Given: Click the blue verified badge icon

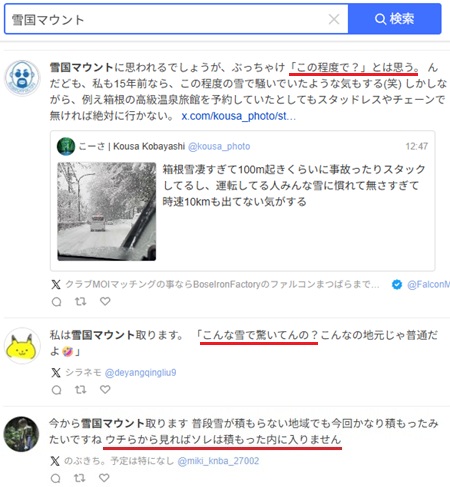Looking at the screenshot, I should point(397,284).
